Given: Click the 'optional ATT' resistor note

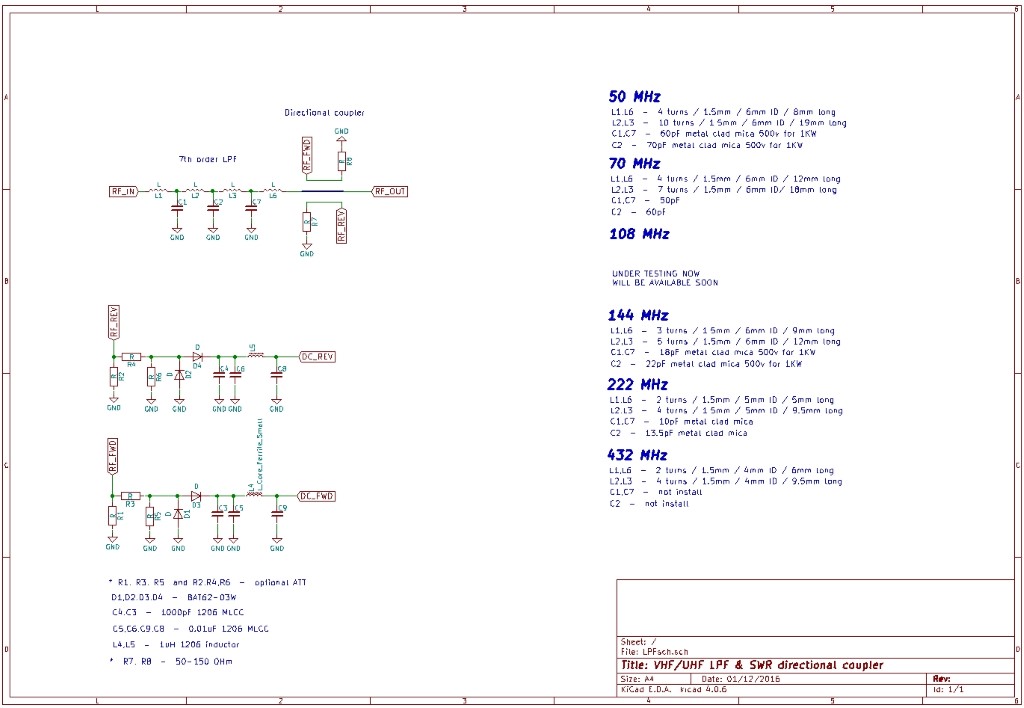Looking at the screenshot, I should (x=280, y=583).
